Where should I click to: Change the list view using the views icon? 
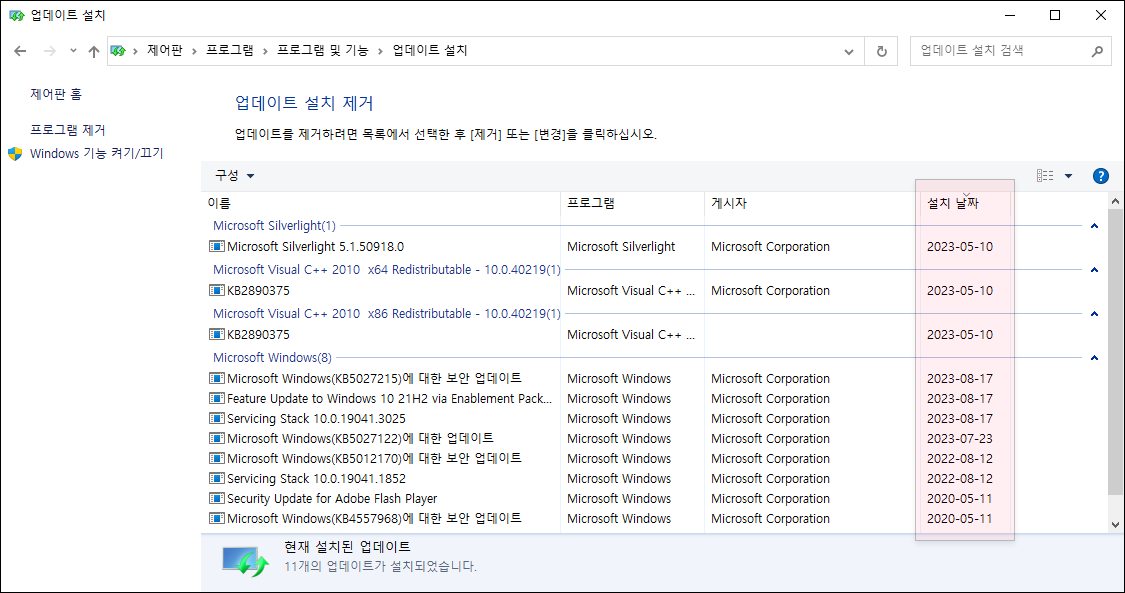(1047, 175)
